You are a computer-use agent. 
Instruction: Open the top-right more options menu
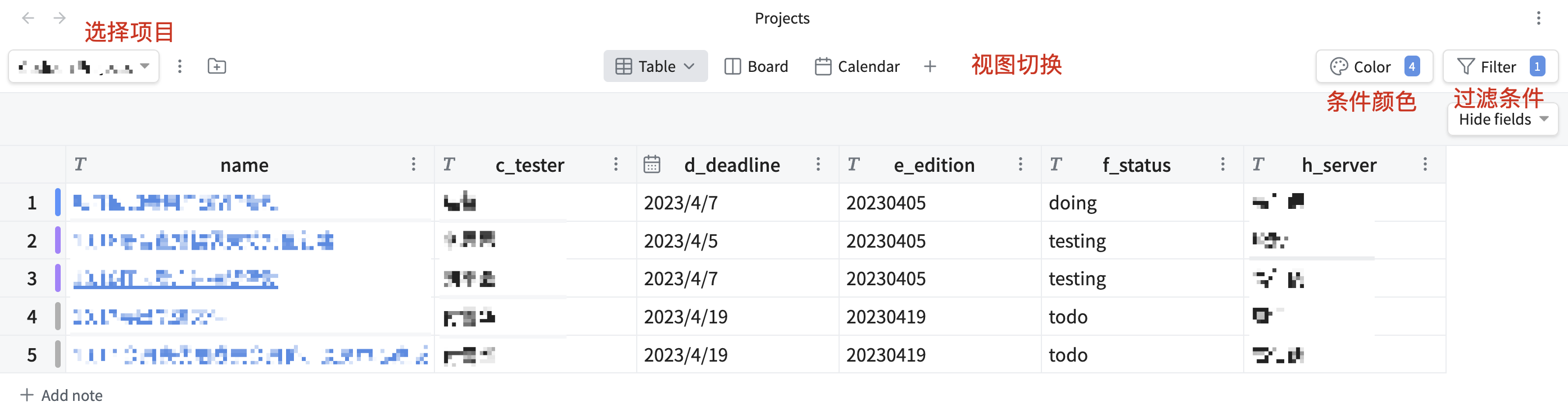1538,18
